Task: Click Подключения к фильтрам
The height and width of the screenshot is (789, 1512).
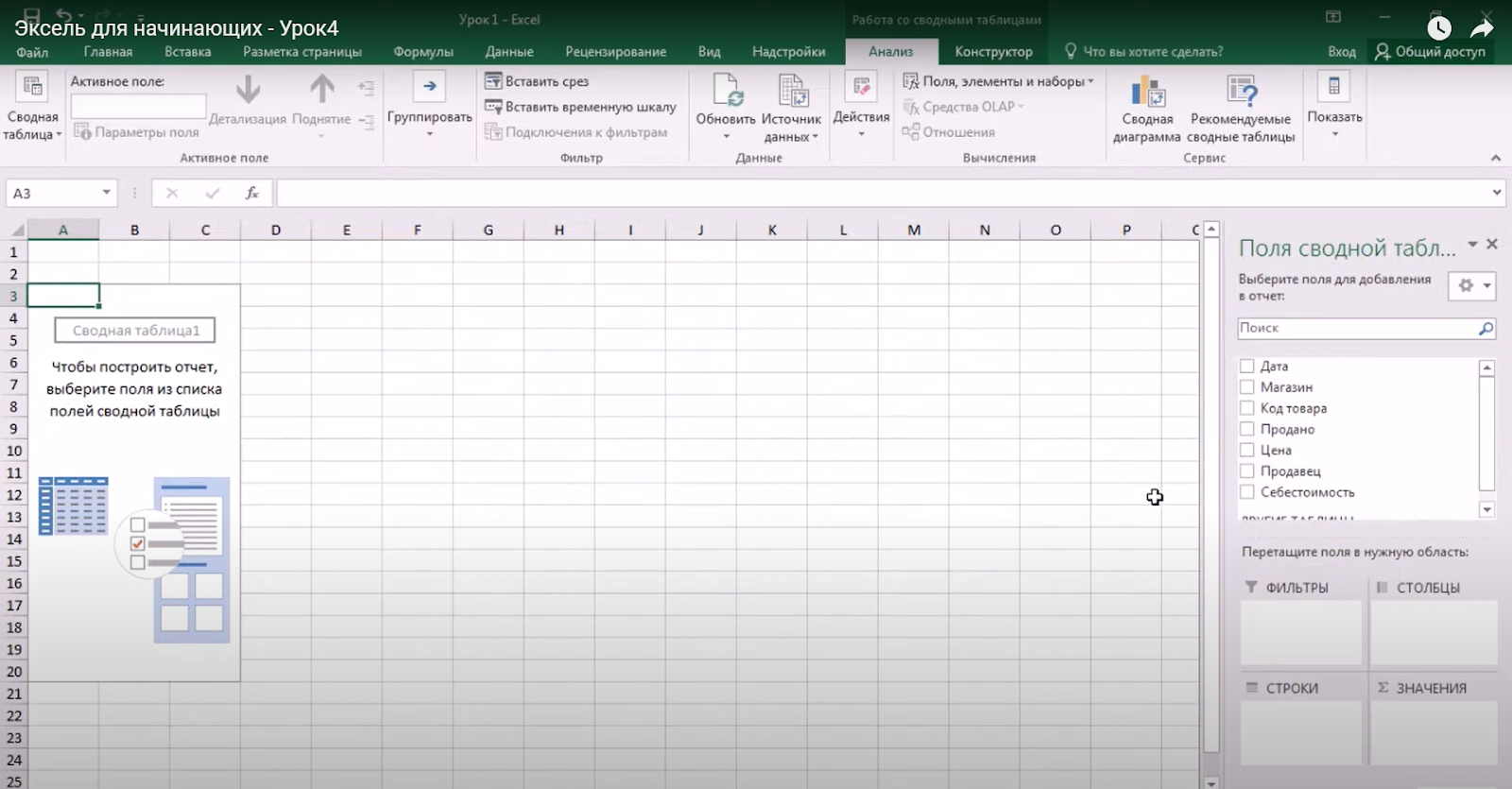Action: point(576,132)
